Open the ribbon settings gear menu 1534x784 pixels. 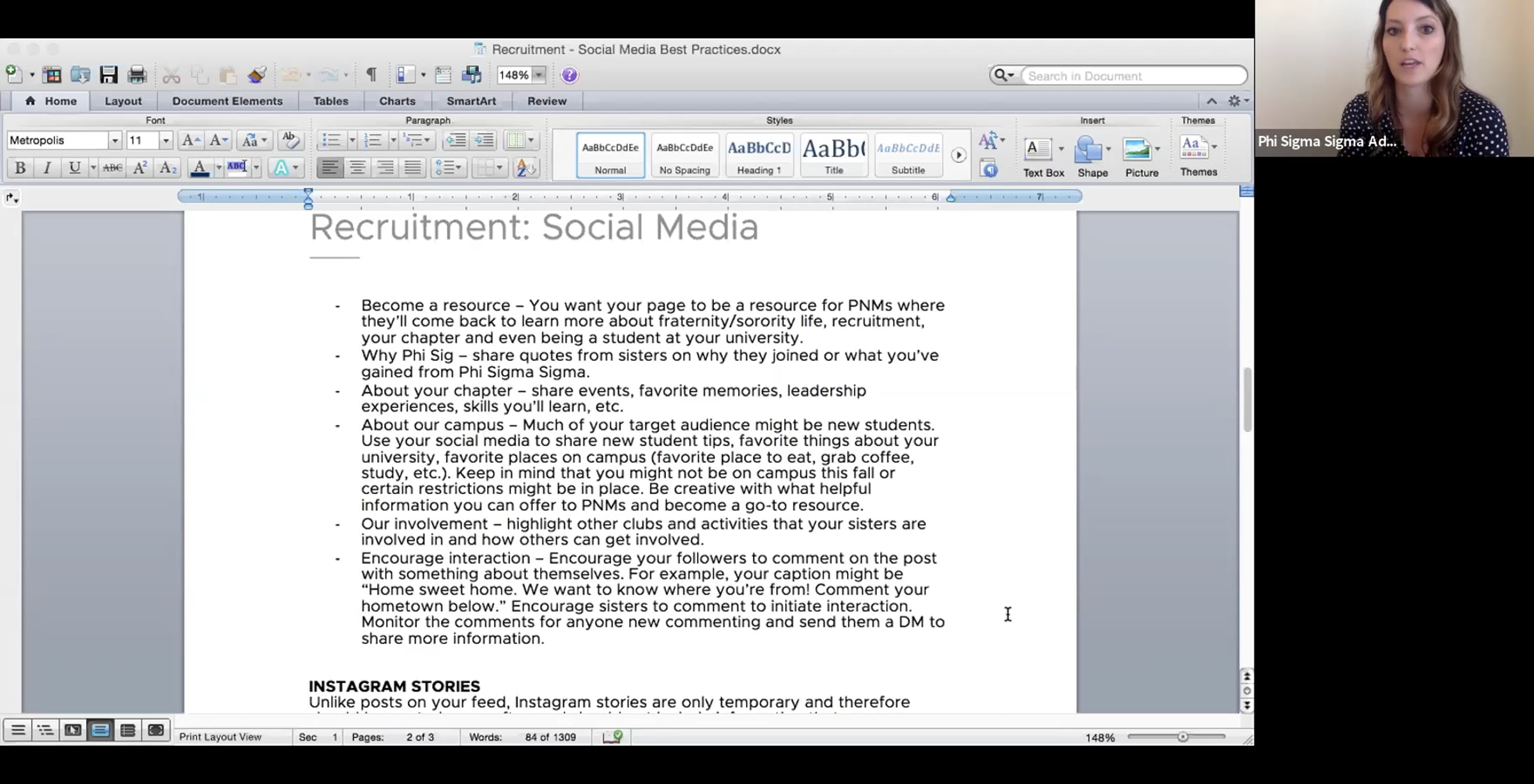[x=1237, y=101]
